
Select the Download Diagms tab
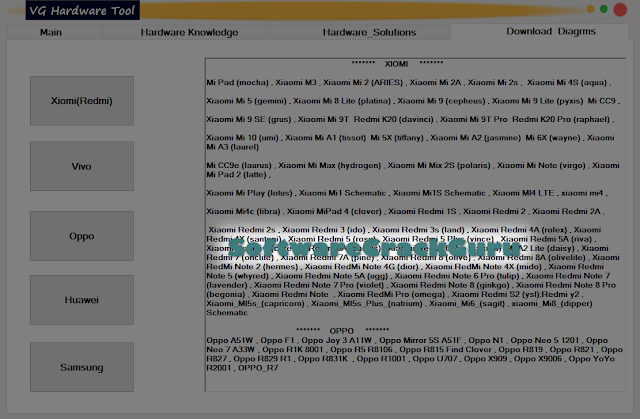[551, 31]
